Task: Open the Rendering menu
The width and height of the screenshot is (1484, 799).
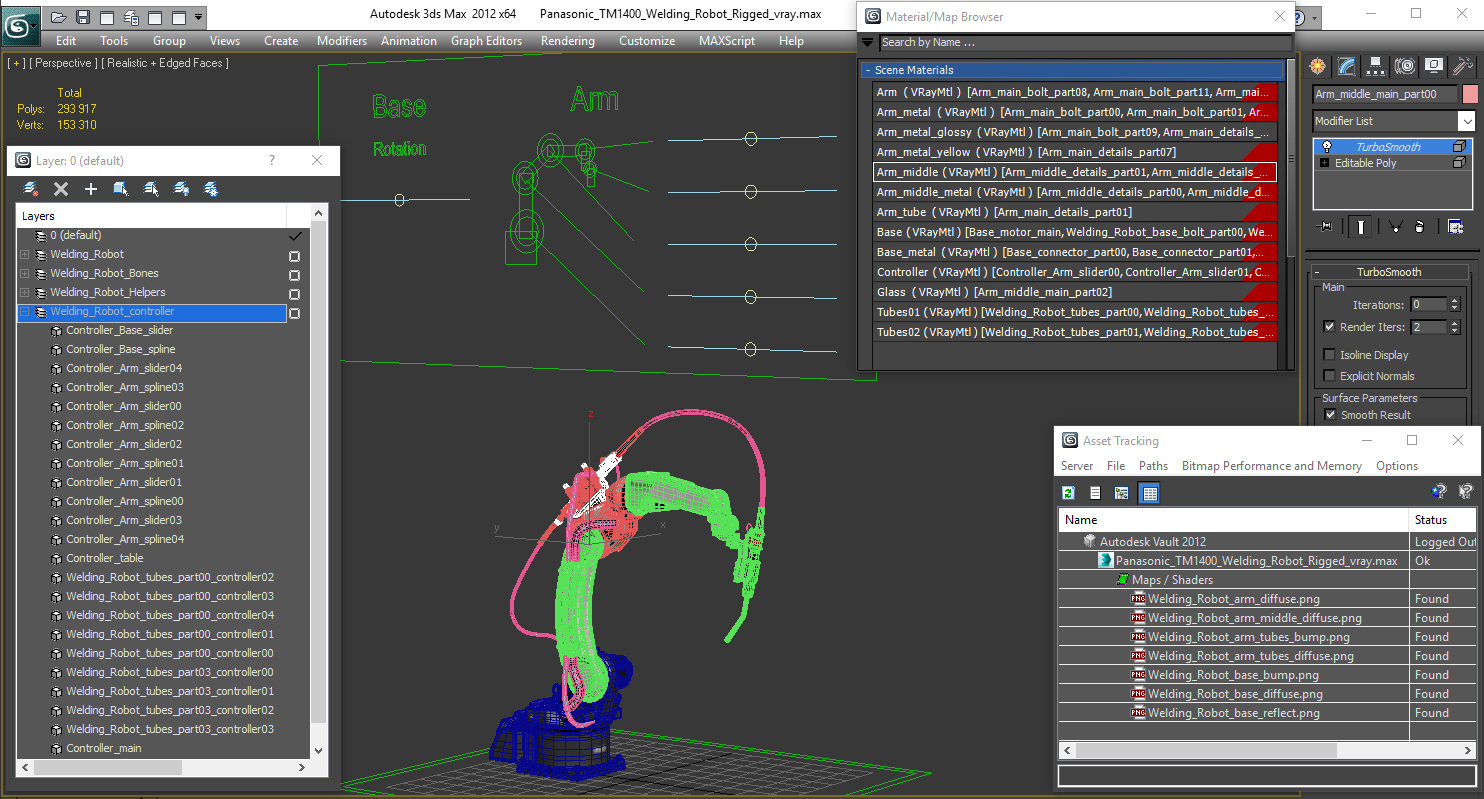Action: click(568, 41)
